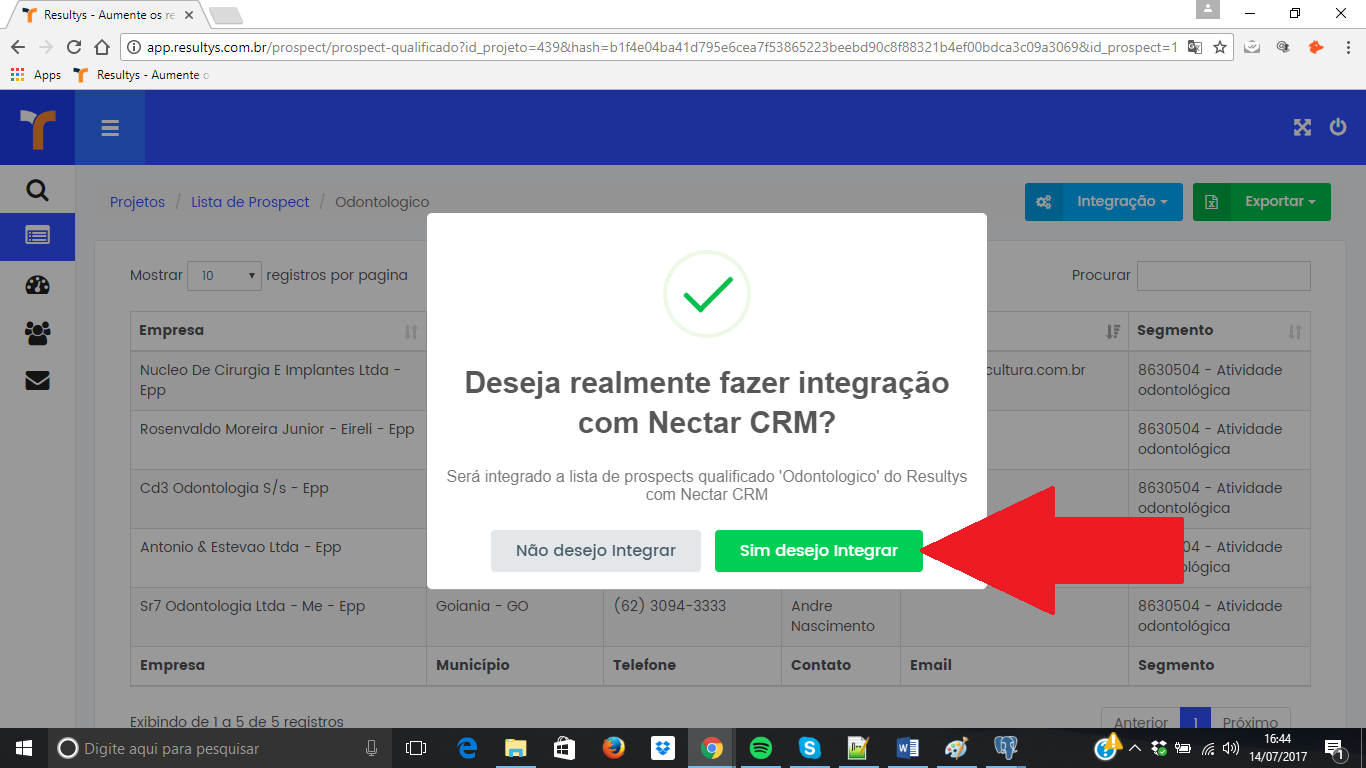Click the browser home icon

tap(102, 47)
